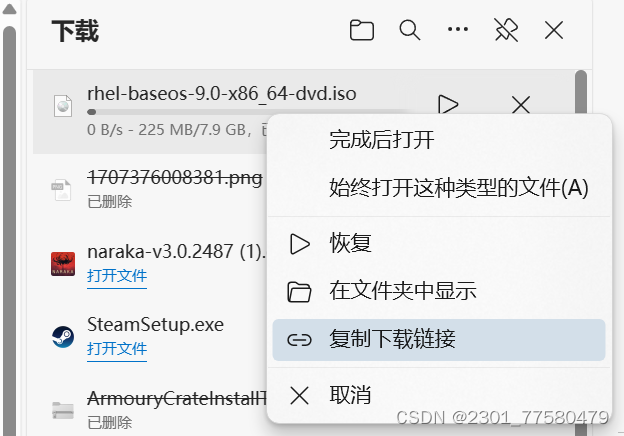Image resolution: width=624 pixels, height=436 pixels.
Task: Click 复制下载链接 menu item
Action: (x=439, y=340)
